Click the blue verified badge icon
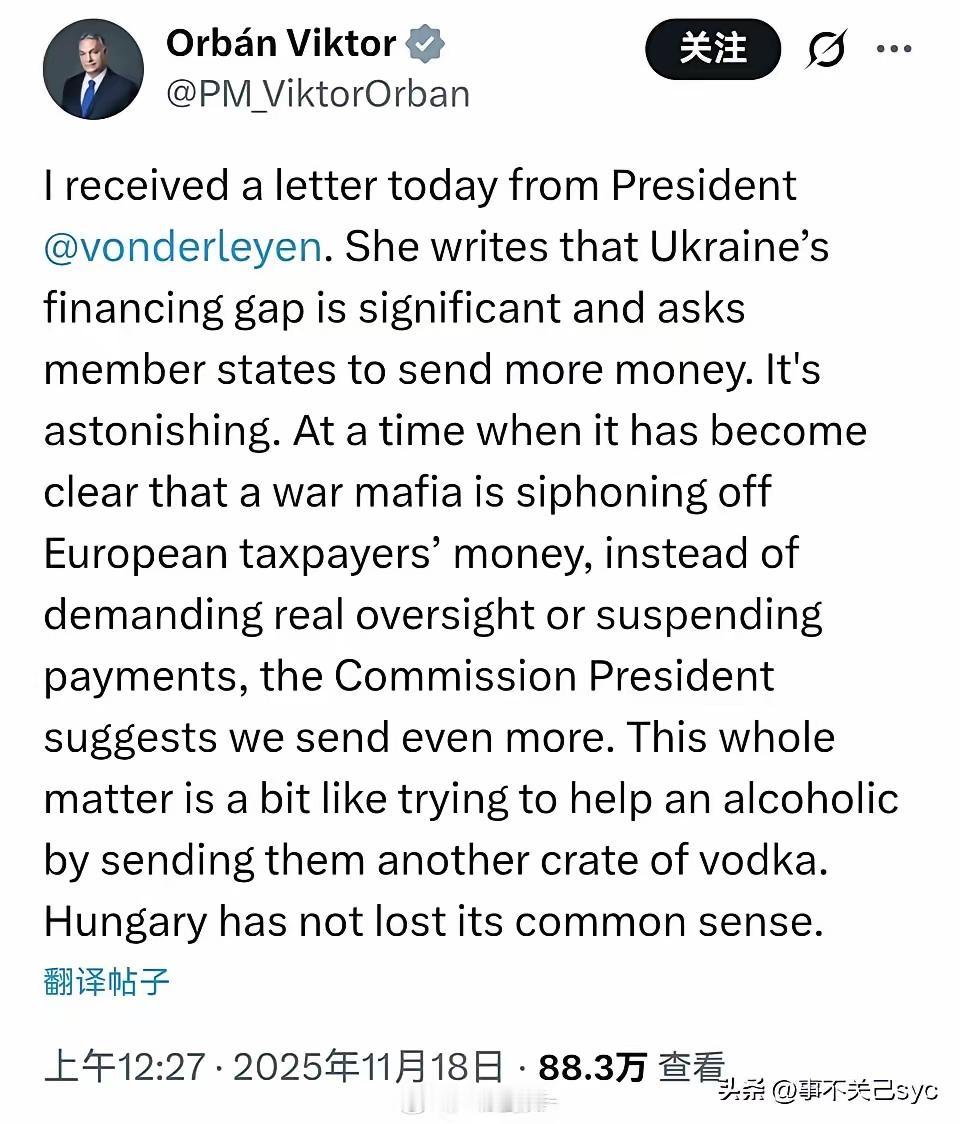 pos(424,44)
